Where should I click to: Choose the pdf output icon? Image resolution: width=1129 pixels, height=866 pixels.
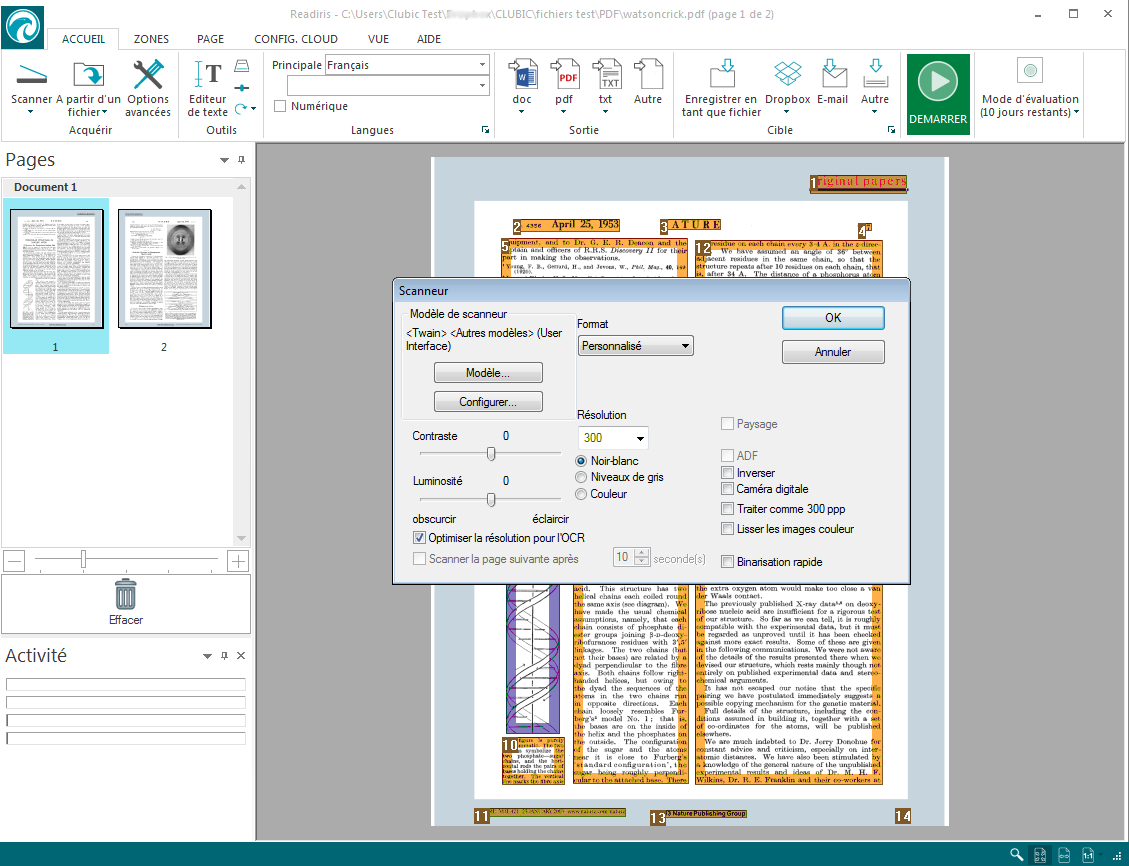(x=565, y=76)
